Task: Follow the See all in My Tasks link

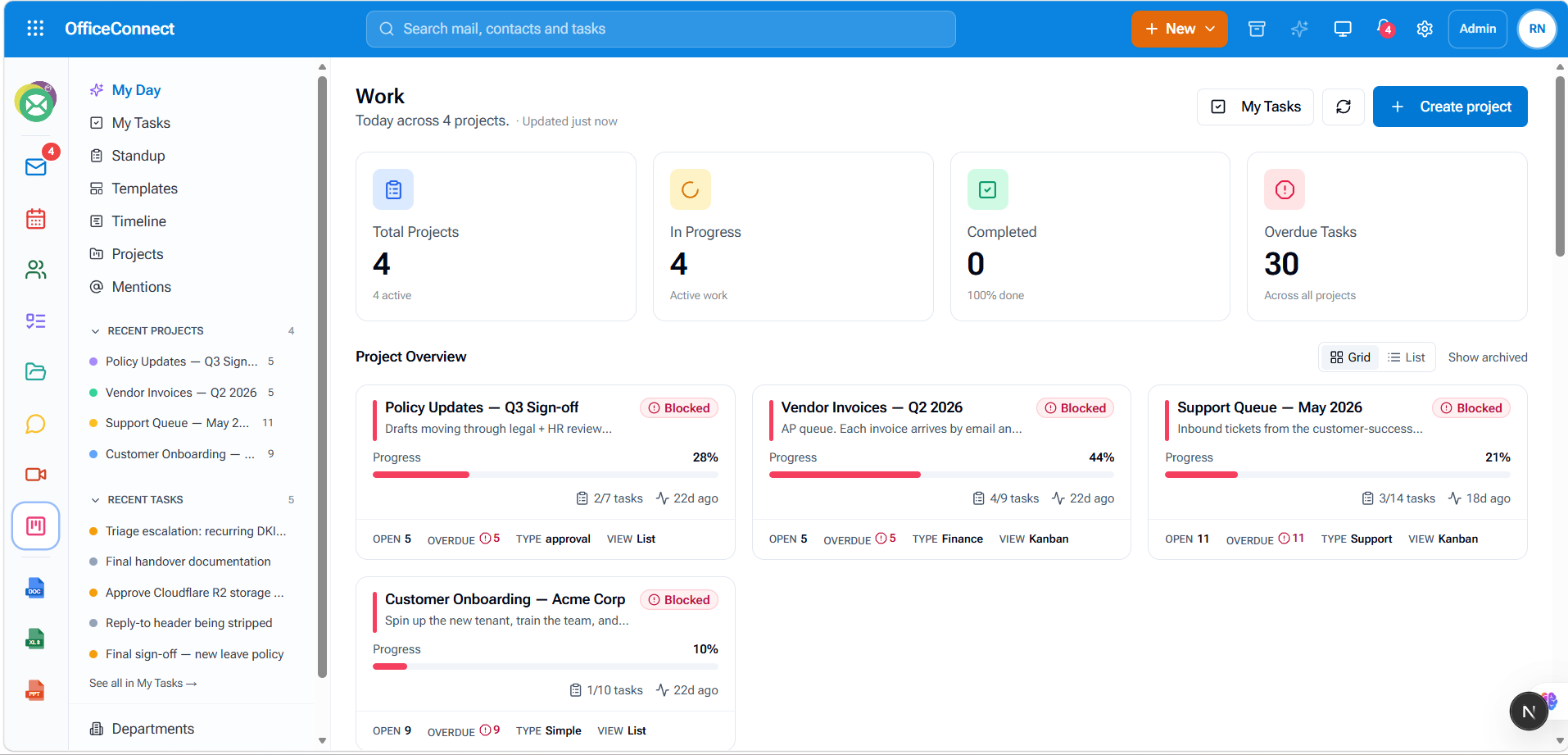Action: pyautogui.click(x=143, y=683)
